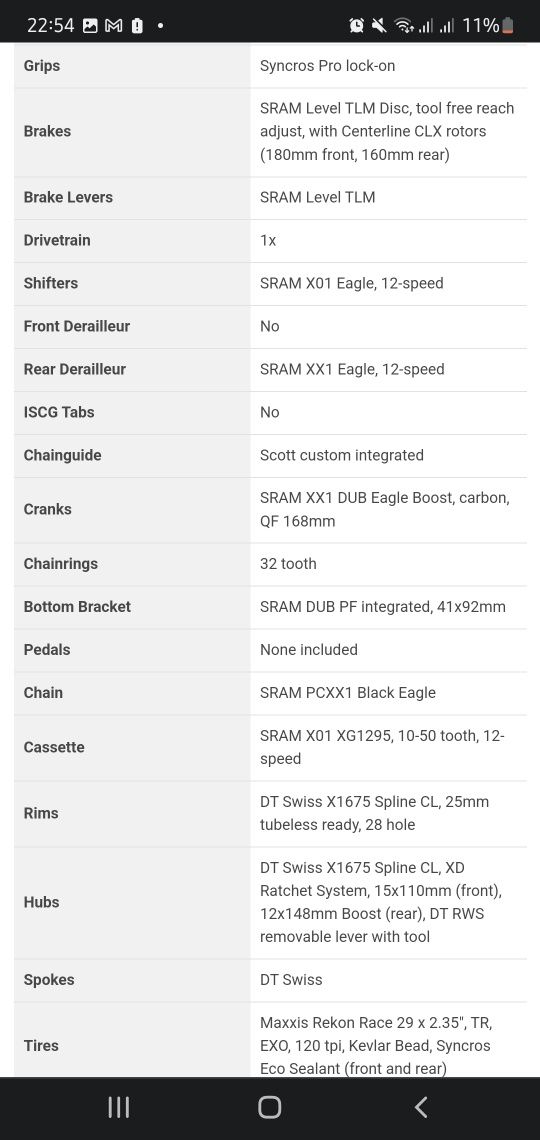This screenshot has width=540, height=1140.
Task: Select the Brakes row label
Action: tap(47, 131)
